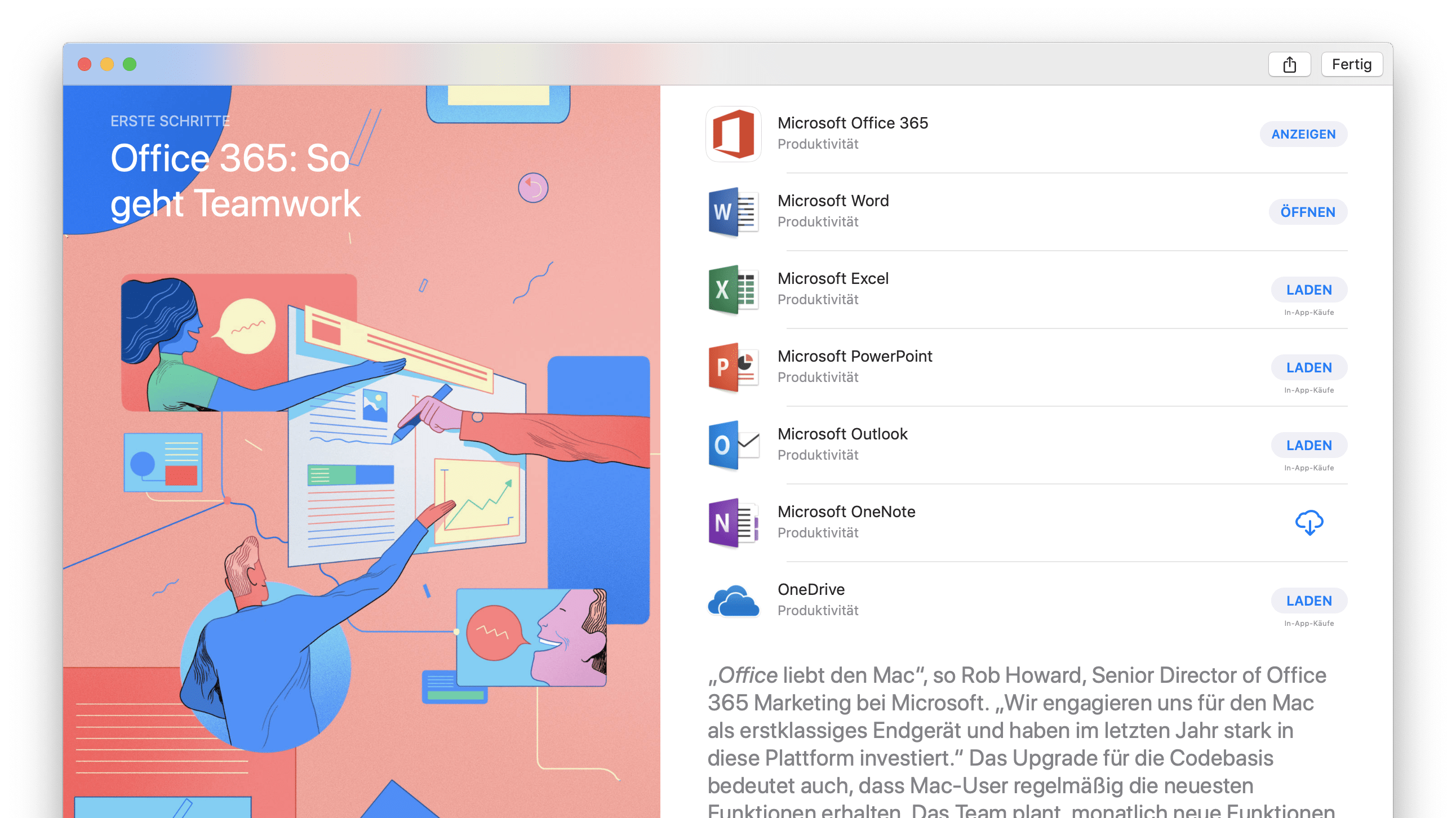Select the Microsoft Word title text
The image size is (1456, 818).
(833, 201)
